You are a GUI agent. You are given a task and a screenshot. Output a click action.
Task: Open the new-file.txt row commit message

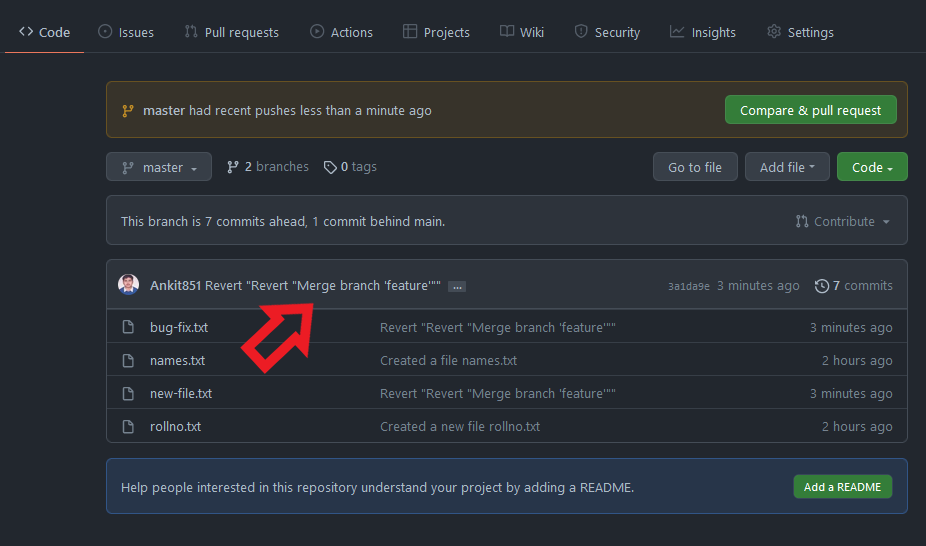tap(498, 394)
